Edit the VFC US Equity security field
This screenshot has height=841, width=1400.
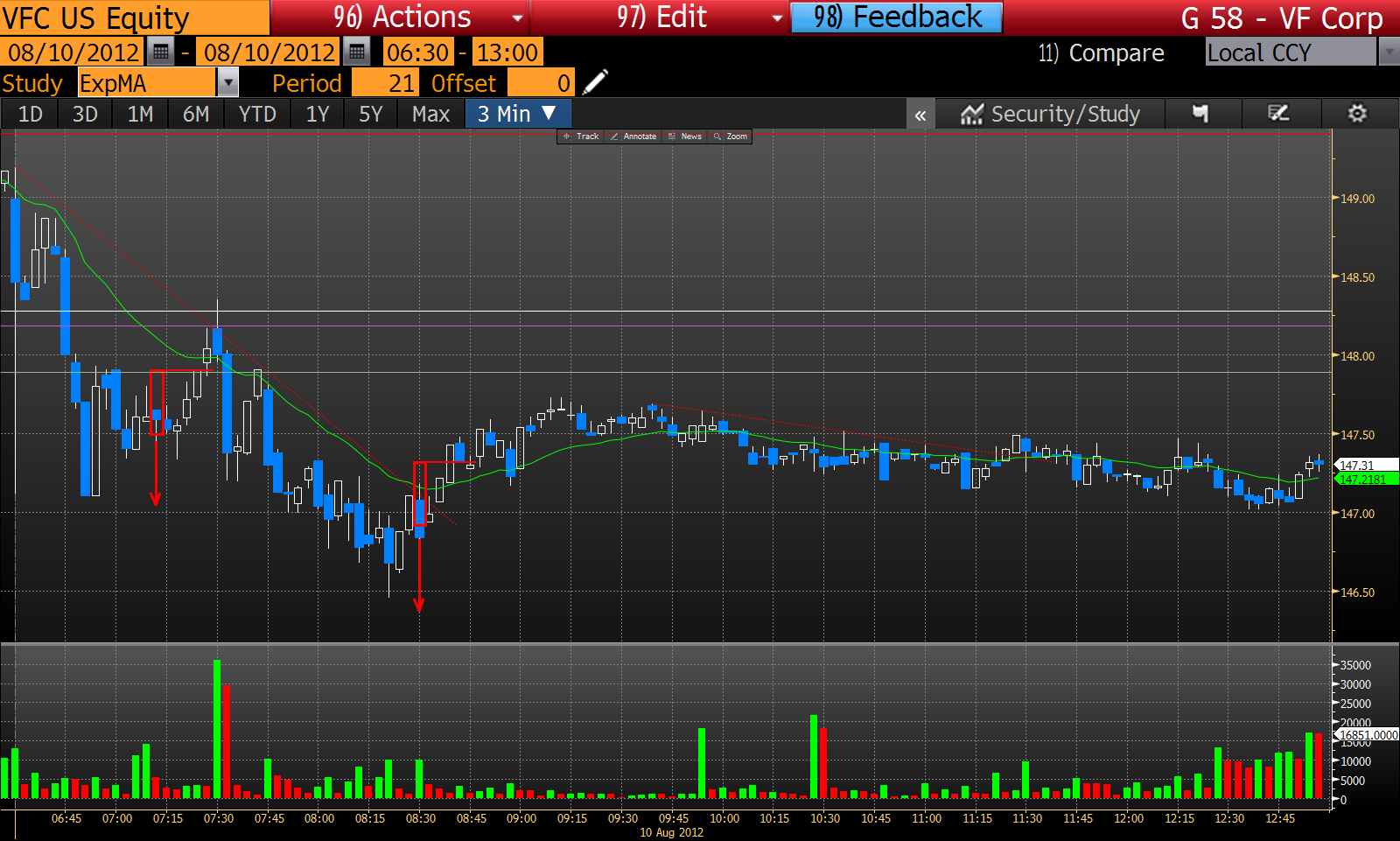point(135,18)
